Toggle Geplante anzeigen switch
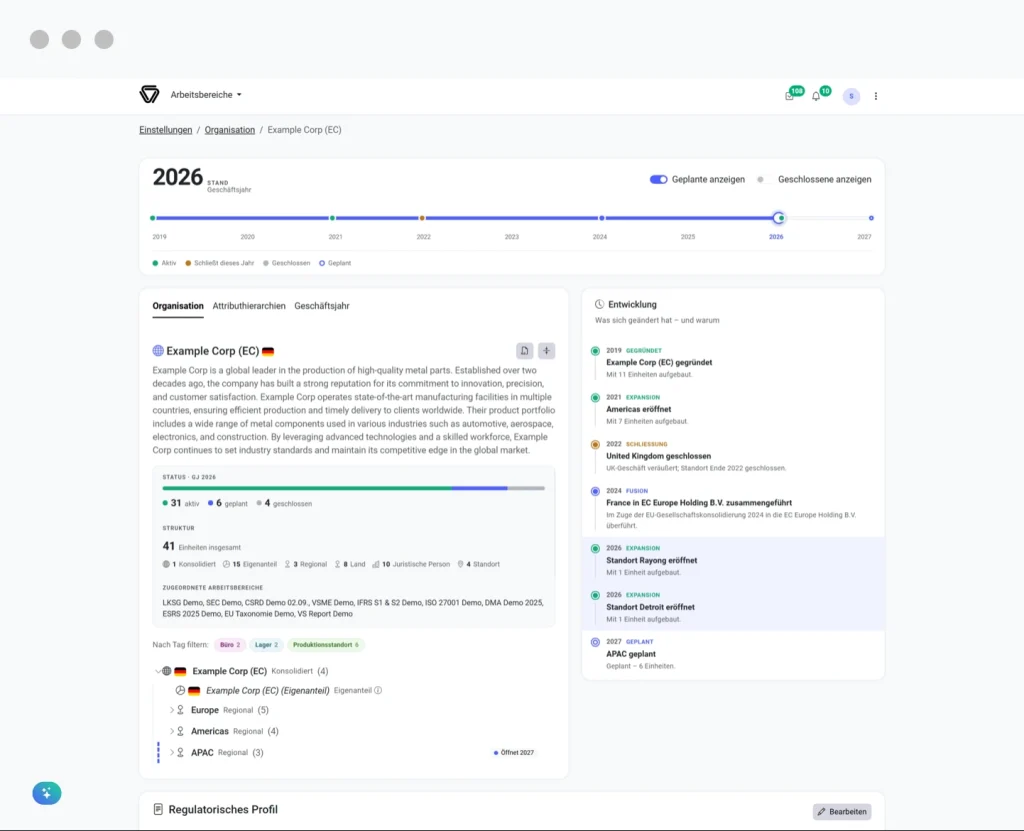The height and width of the screenshot is (831, 1024). (658, 179)
